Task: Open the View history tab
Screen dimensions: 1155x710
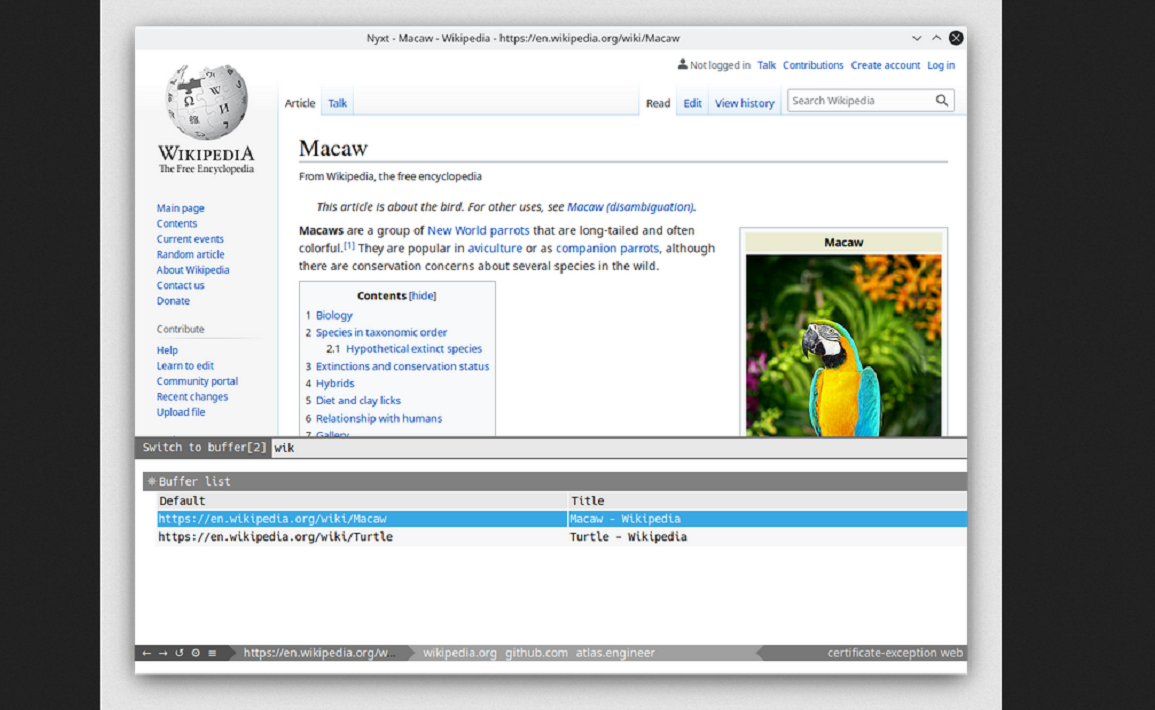Action: click(x=744, y=103)
